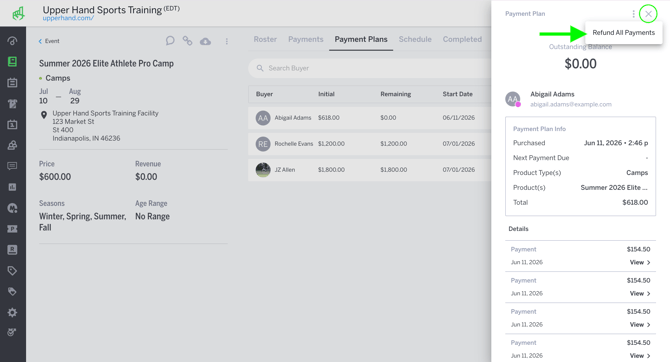The image size is (670, 362).
Task: Sort by the Start Date column header
Action: pyautogui.click(x=458, y=94)
